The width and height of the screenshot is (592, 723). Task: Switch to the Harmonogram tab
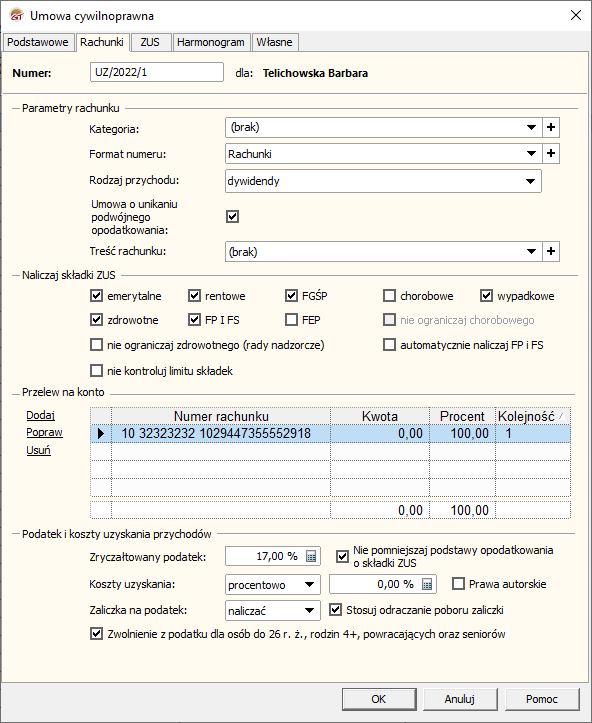tap(211, 42)
